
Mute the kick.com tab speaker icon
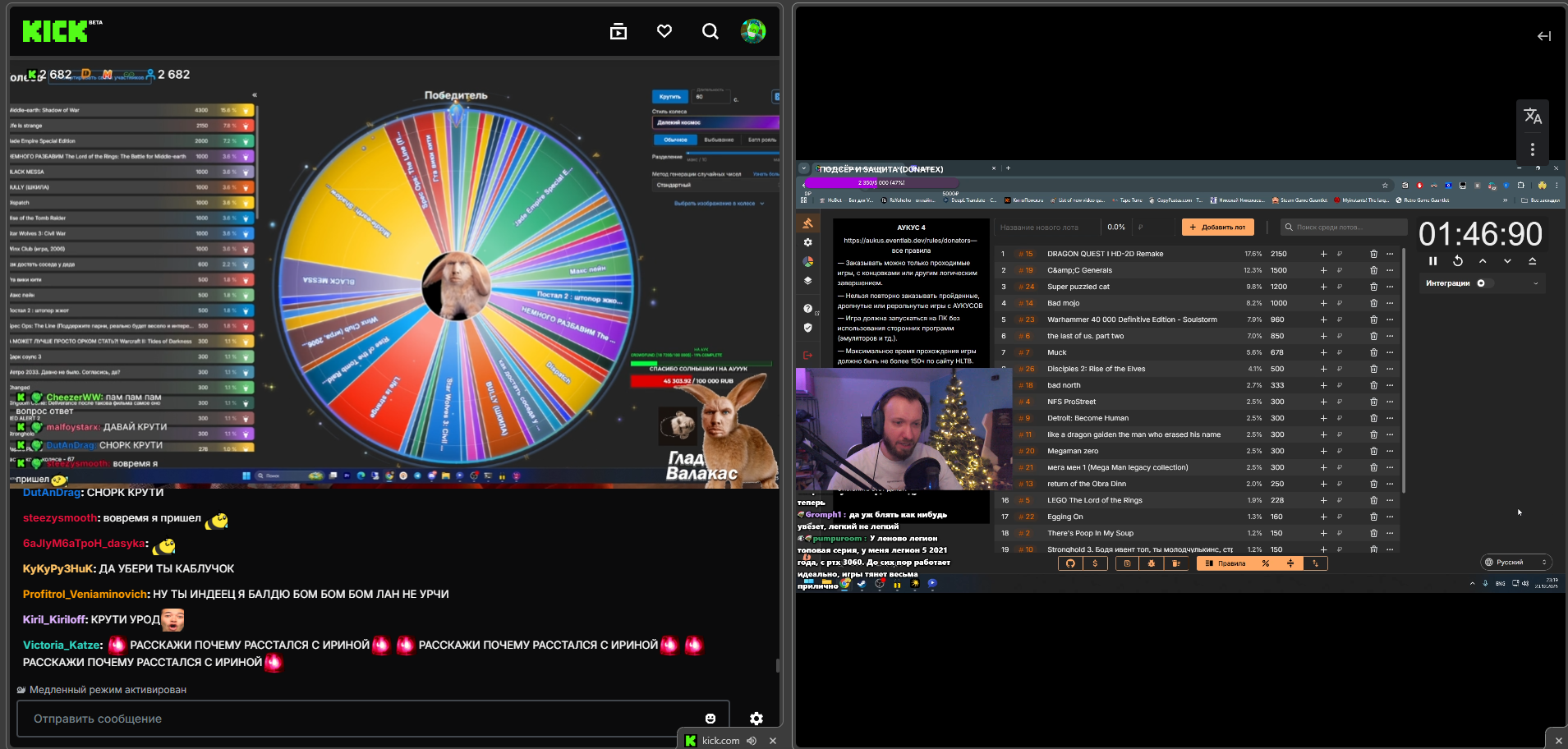[752, 741]
